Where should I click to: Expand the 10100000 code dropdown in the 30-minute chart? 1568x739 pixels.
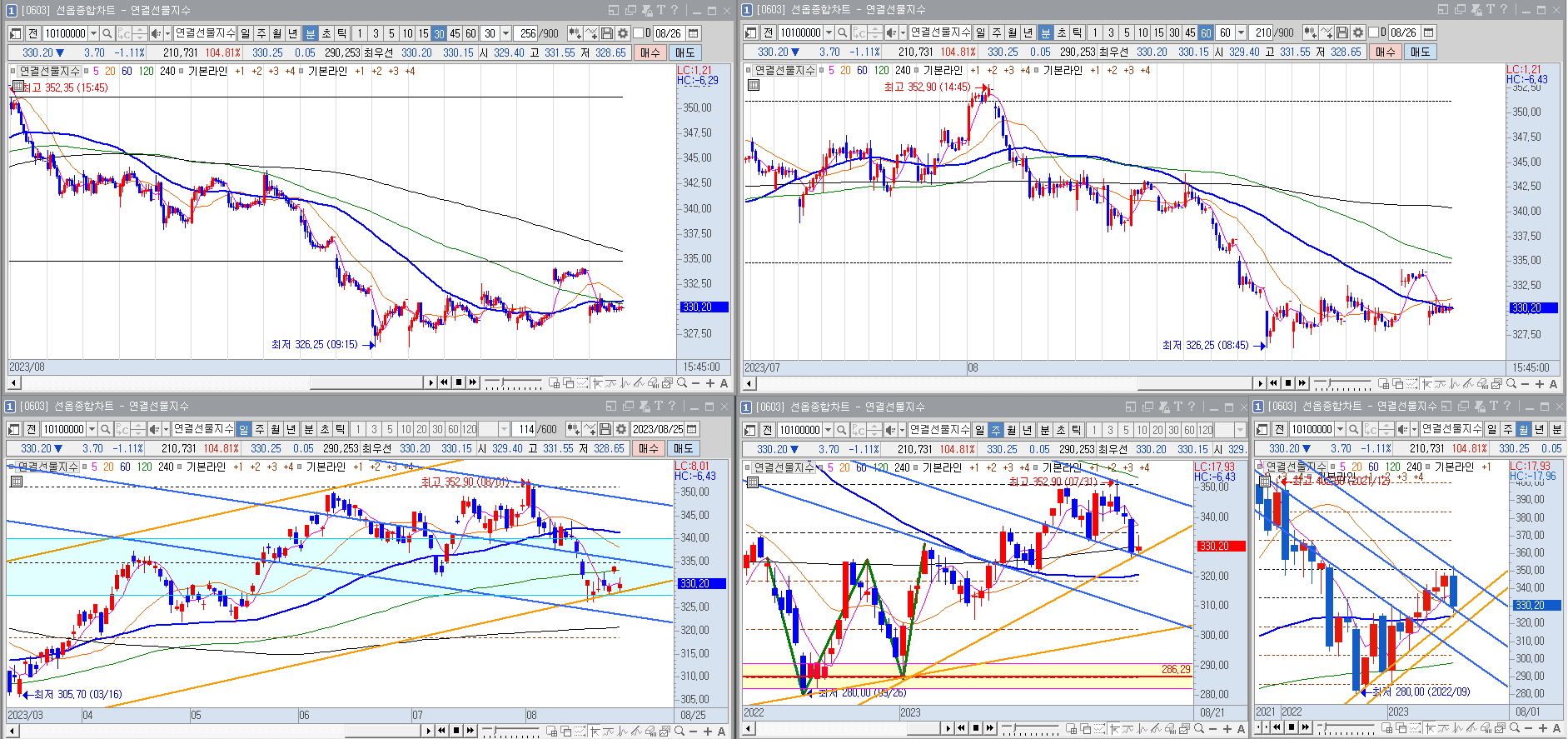pos(93,33)
